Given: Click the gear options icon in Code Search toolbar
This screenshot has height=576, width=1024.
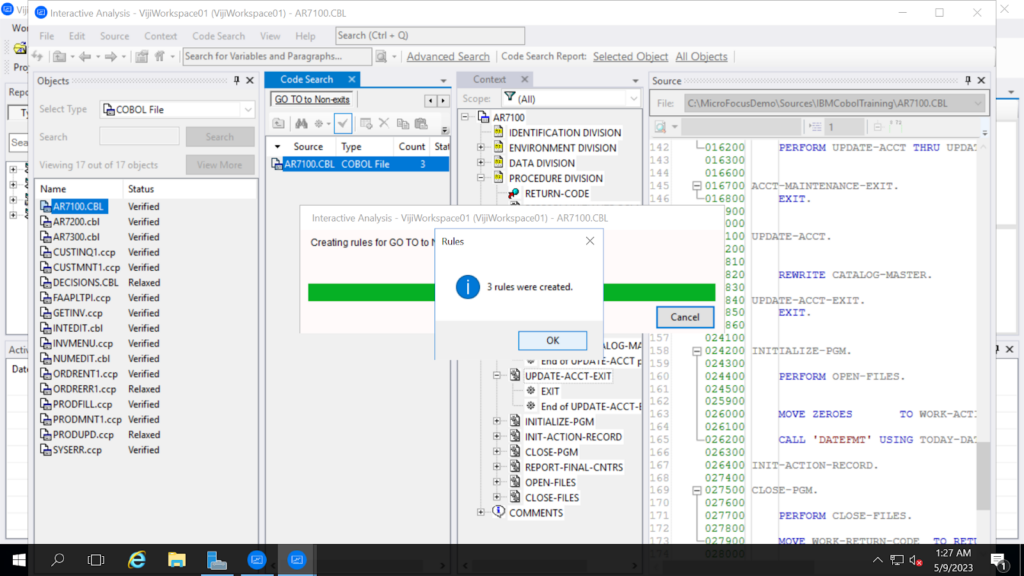Looking at the screenshot, I should (319, 123).
